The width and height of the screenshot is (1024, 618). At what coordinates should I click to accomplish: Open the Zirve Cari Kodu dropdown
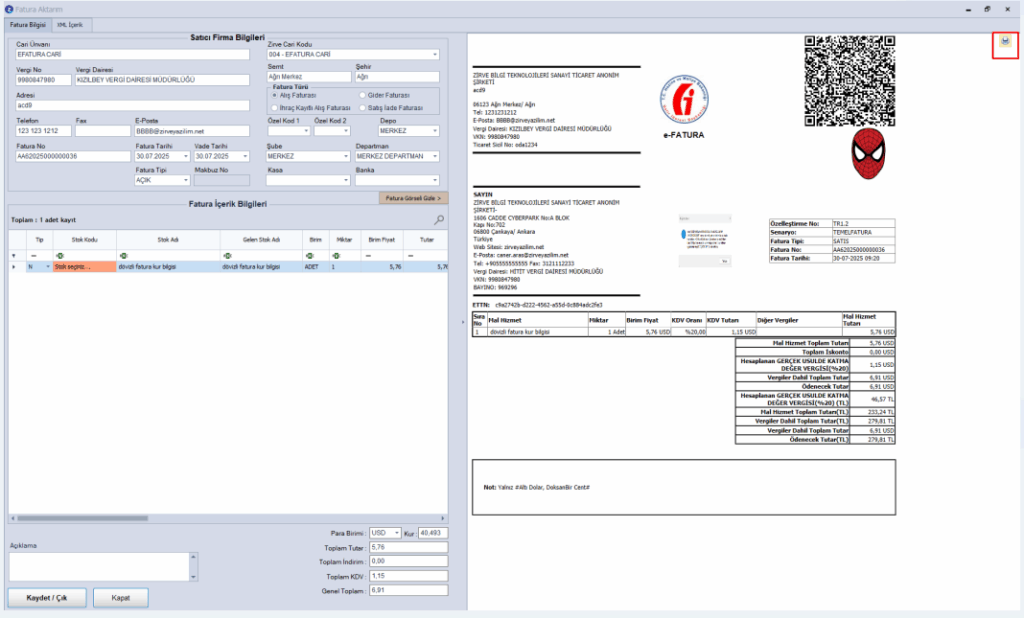click(x=435, y=55)
